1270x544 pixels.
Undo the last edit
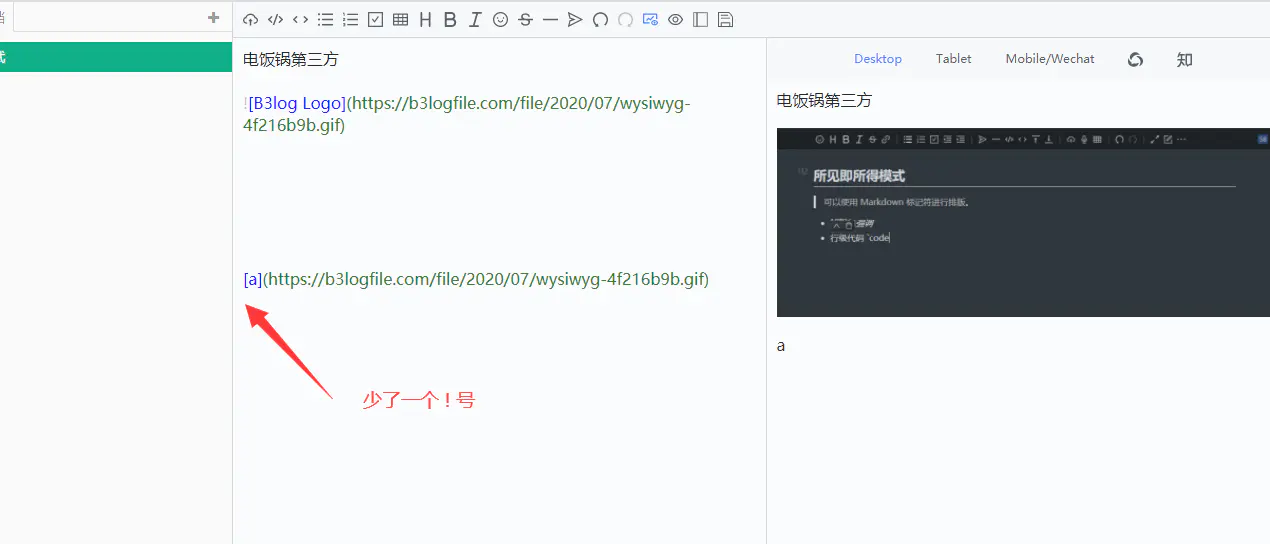[600, 19]
